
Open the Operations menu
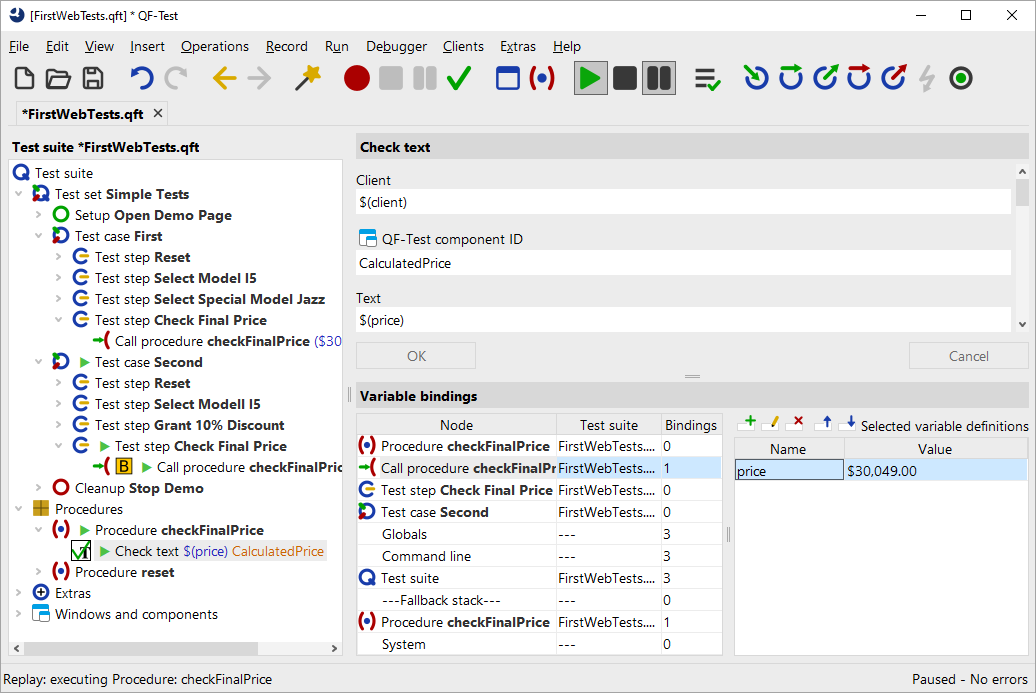coord(215,46)
